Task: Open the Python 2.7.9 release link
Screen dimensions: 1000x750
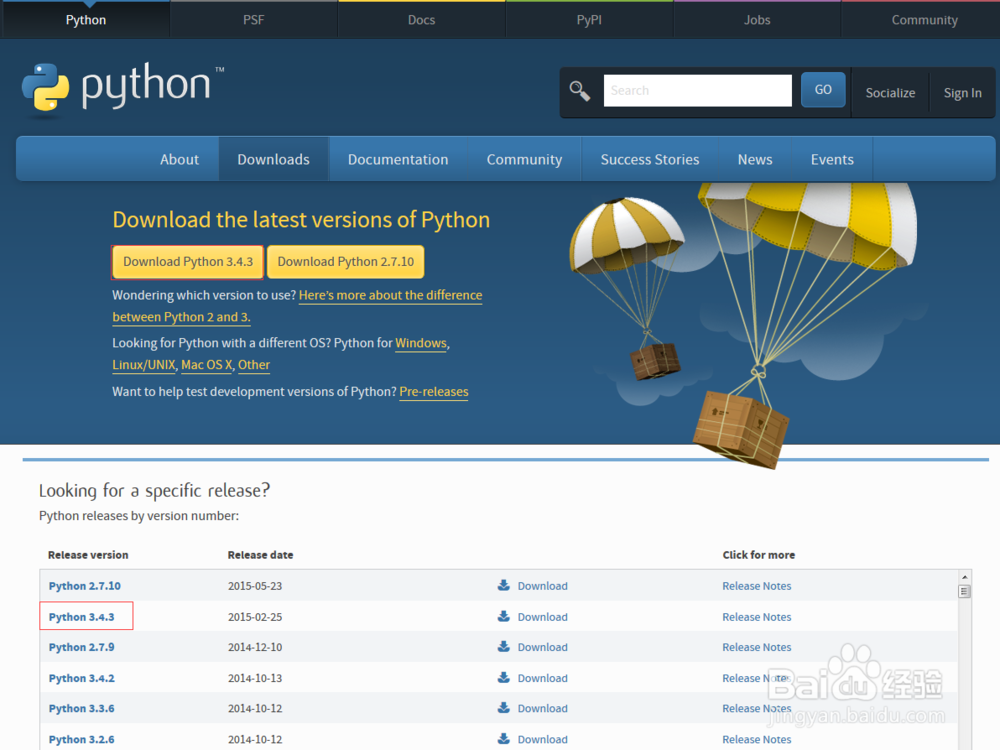Action: (82, 647)
